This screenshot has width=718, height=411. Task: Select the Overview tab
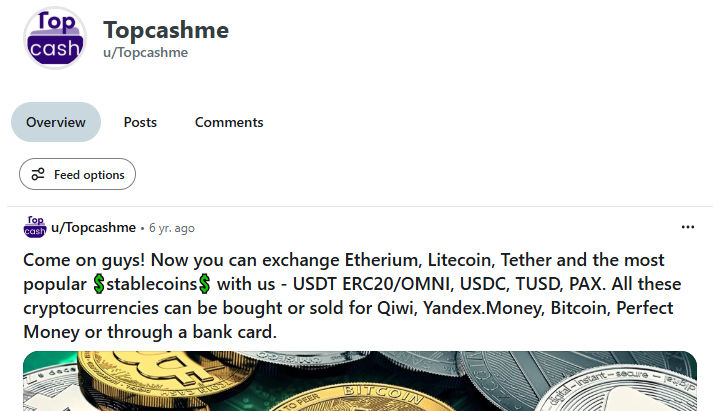(56, 122)
